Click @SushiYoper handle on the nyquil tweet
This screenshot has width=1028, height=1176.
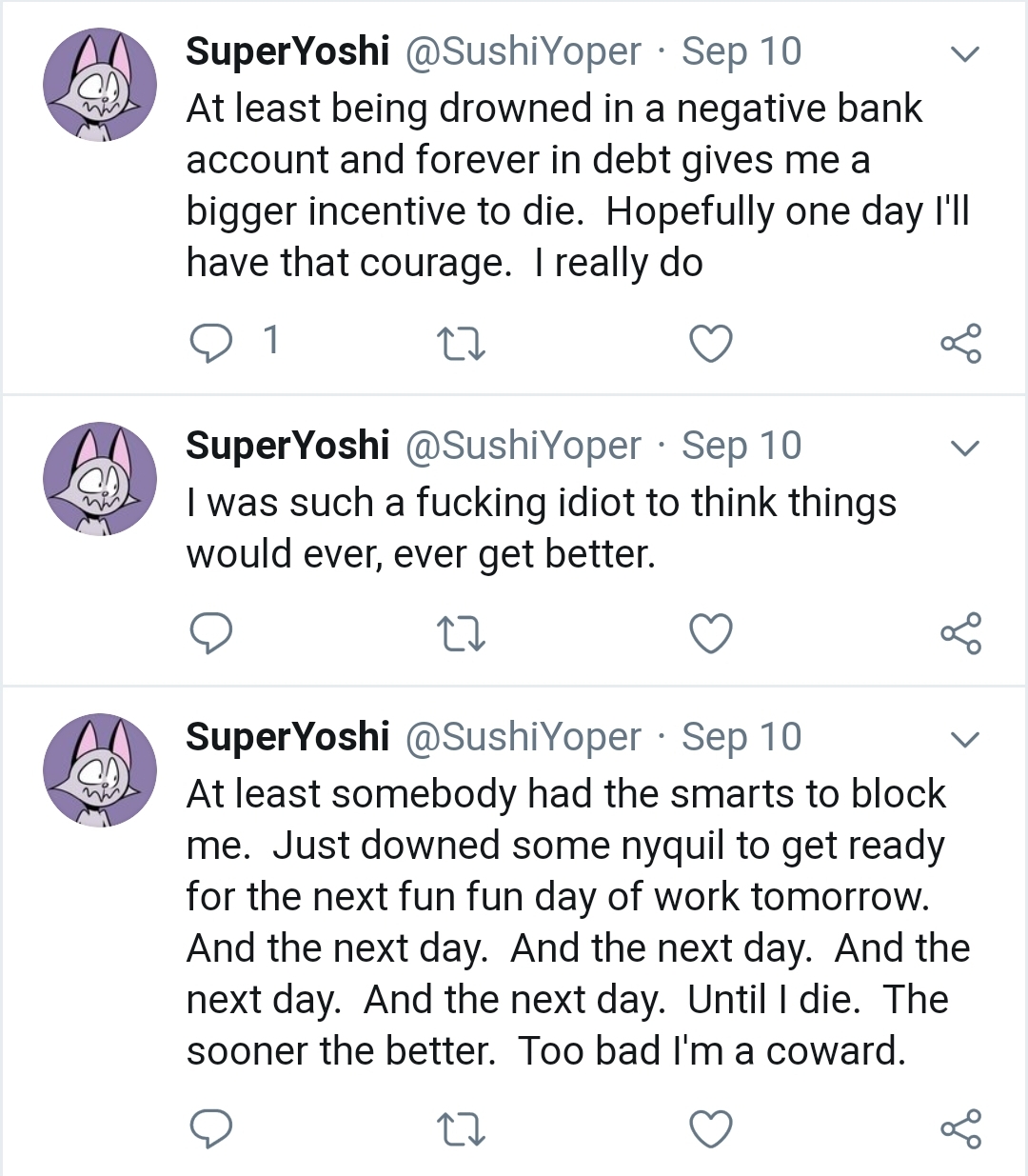524,737
